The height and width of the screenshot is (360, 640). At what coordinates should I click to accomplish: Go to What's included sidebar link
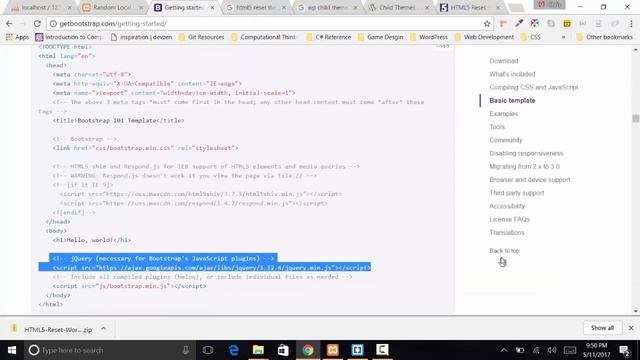point(512,74)
